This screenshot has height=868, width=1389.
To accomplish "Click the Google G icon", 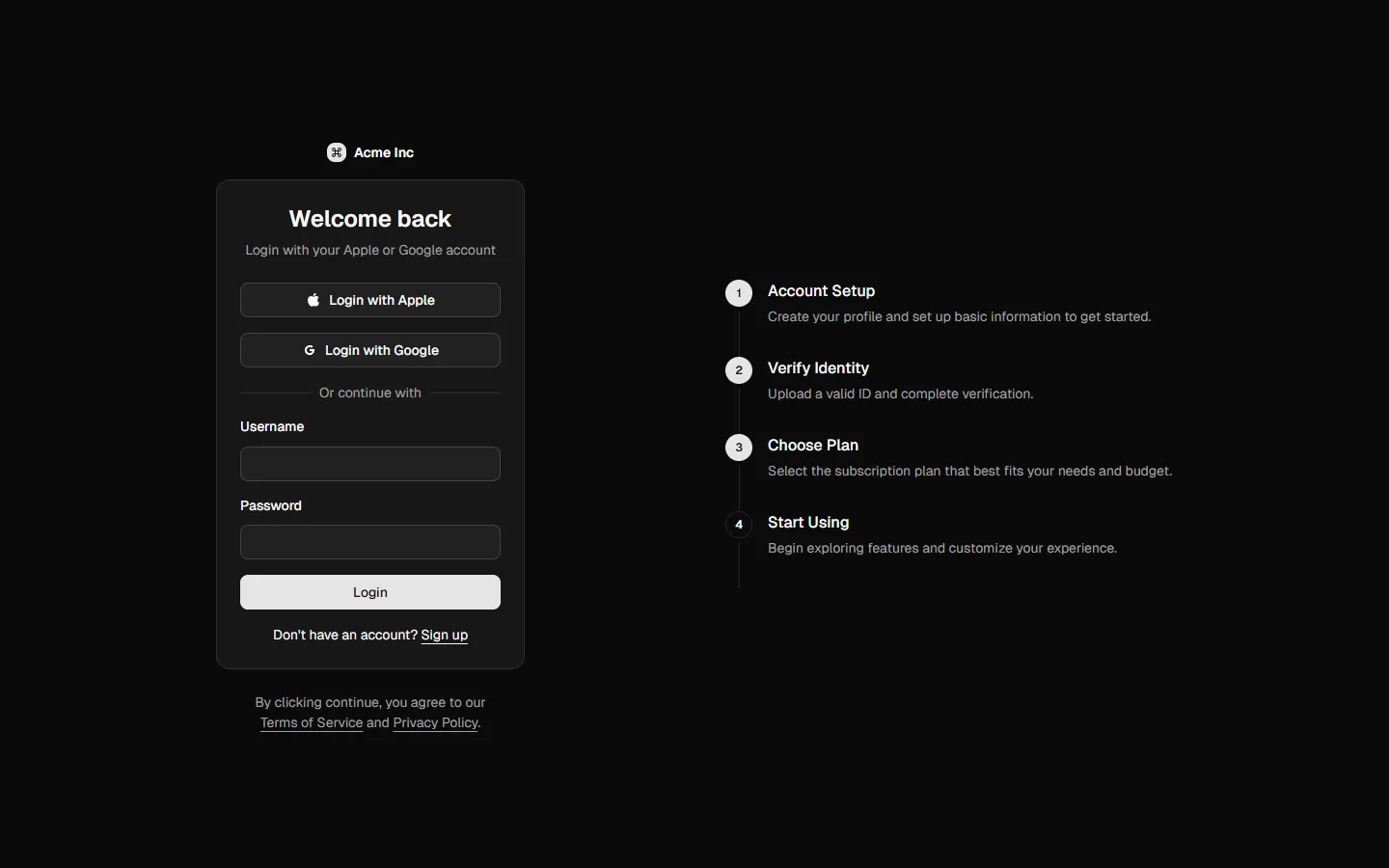I will tap(310, 350).
